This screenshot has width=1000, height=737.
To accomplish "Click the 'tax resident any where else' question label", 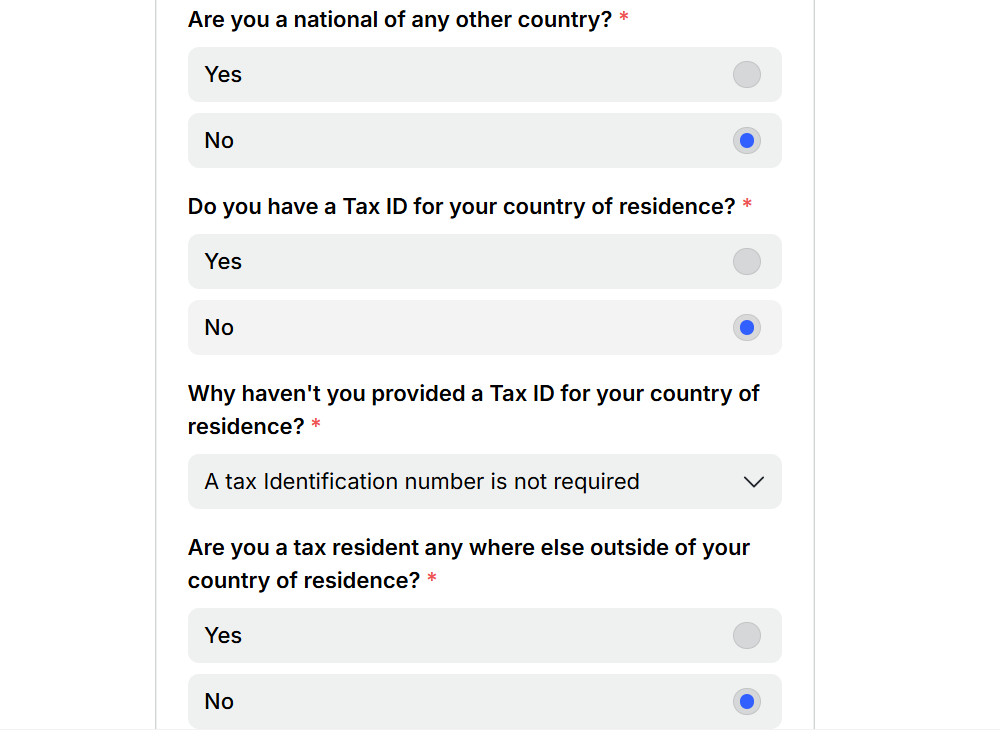I will (x=468, y=548).
